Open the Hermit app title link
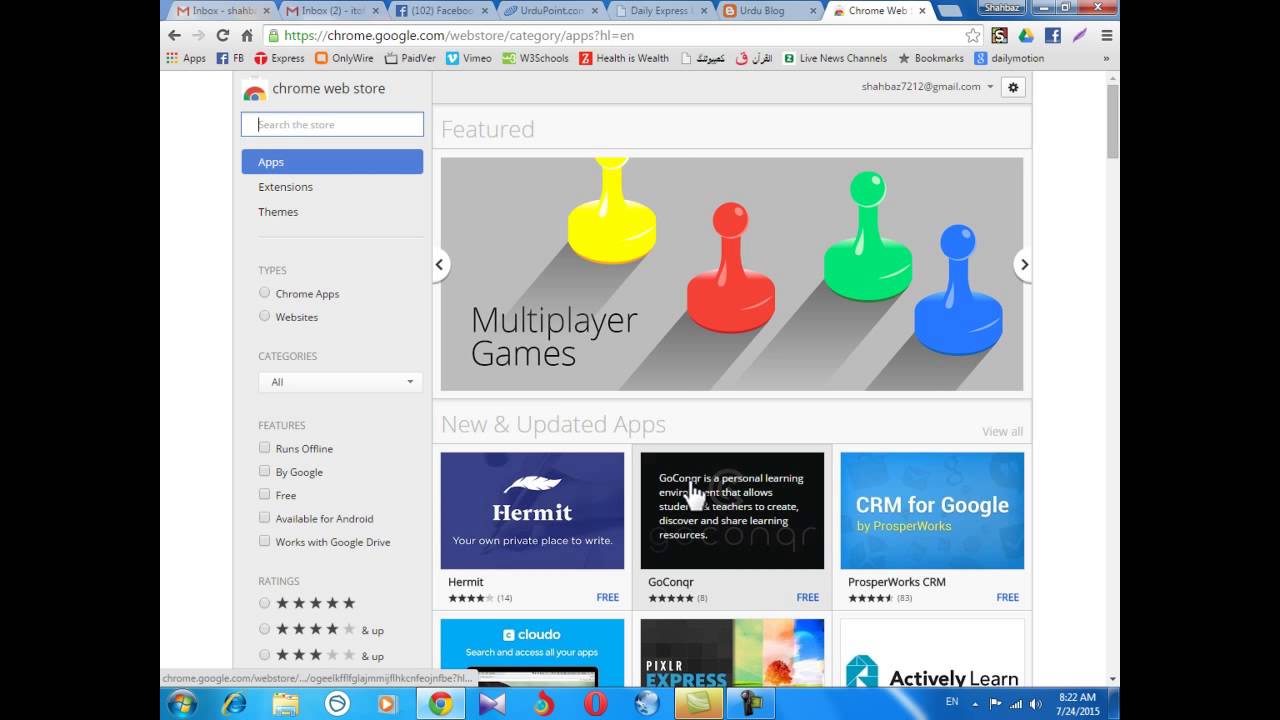Screen dimensions: 1280x720 466,582
